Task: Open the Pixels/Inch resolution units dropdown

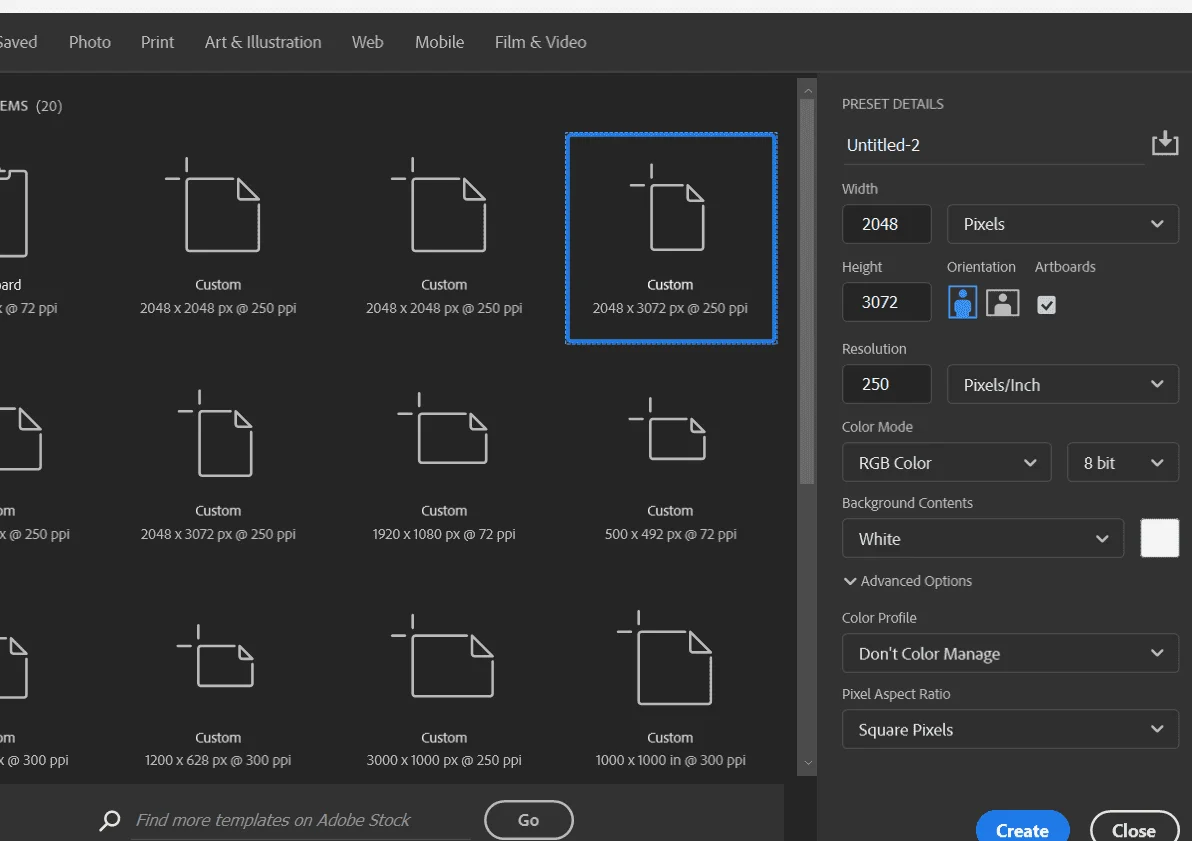Action: (1063, 385)
